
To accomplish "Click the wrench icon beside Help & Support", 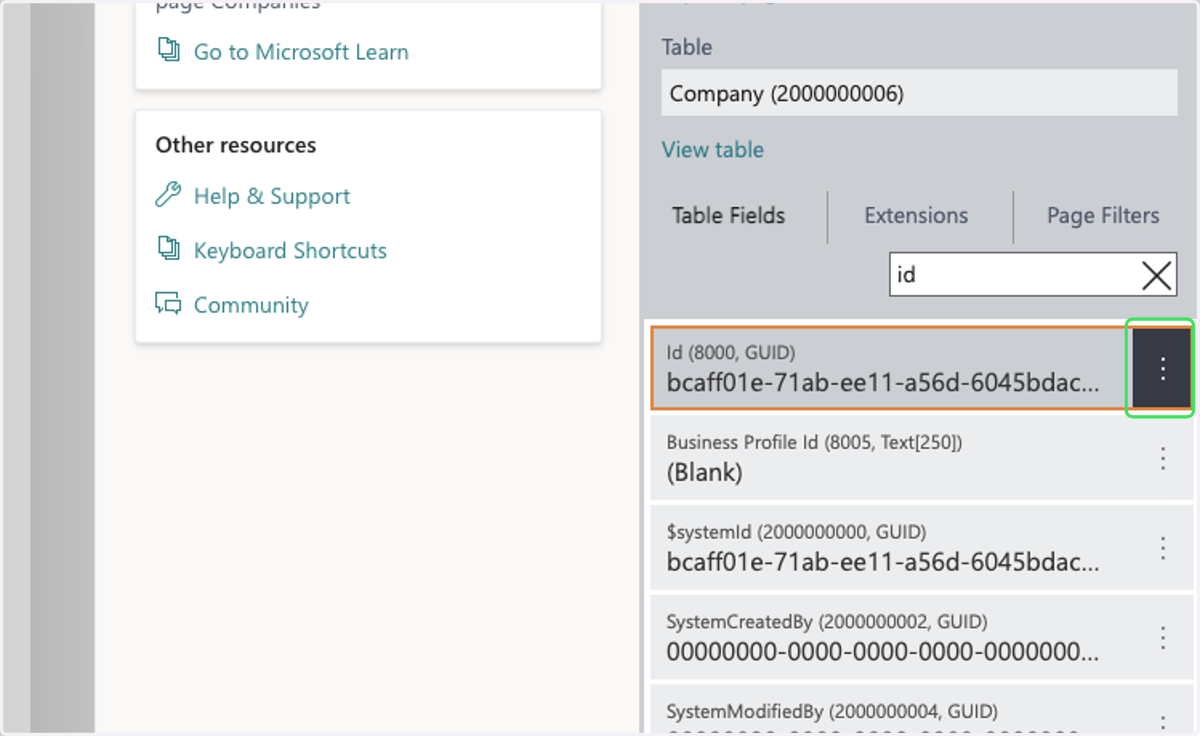I will 168,195.
